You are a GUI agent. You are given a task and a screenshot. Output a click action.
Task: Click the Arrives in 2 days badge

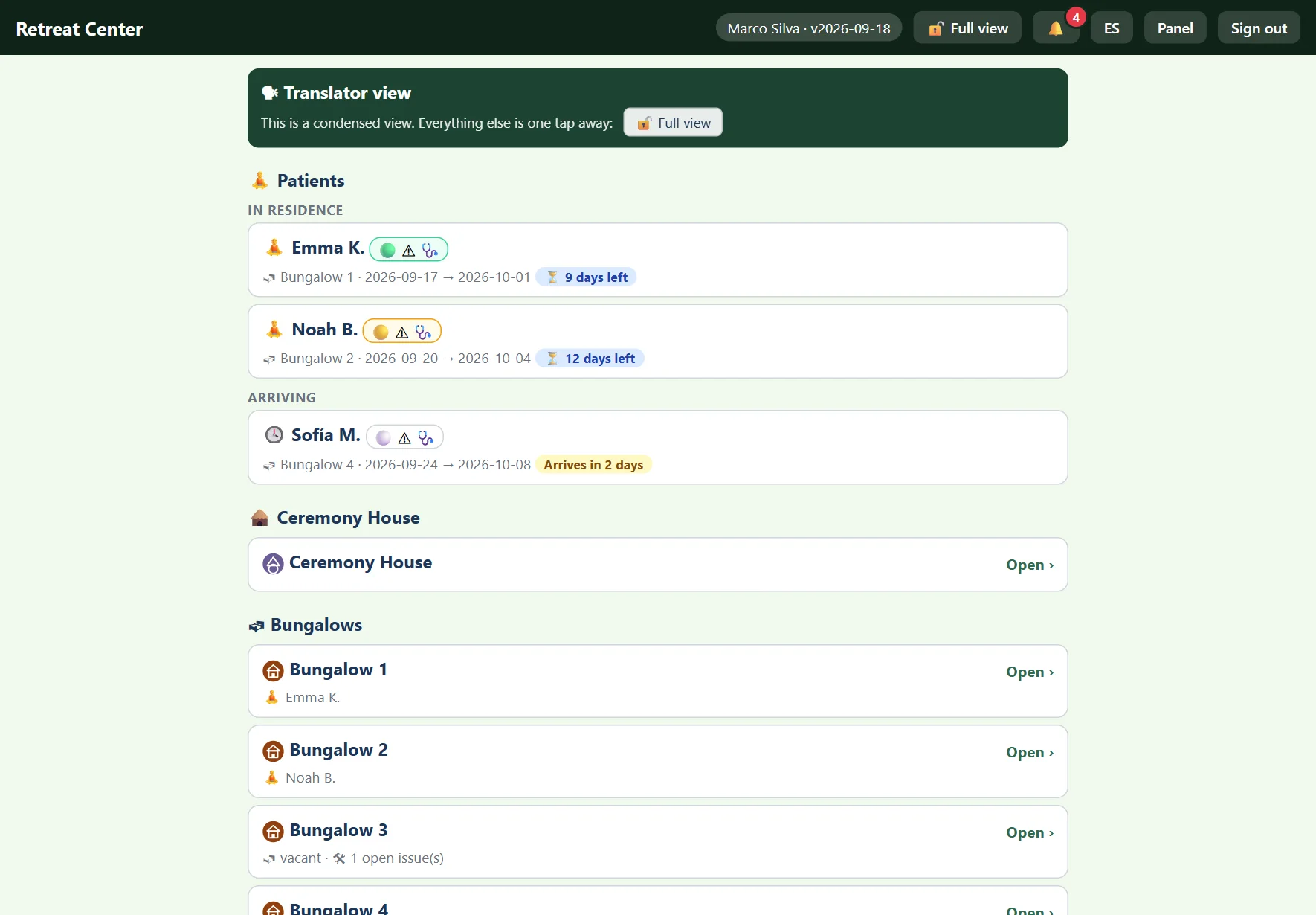click(593, 465)
